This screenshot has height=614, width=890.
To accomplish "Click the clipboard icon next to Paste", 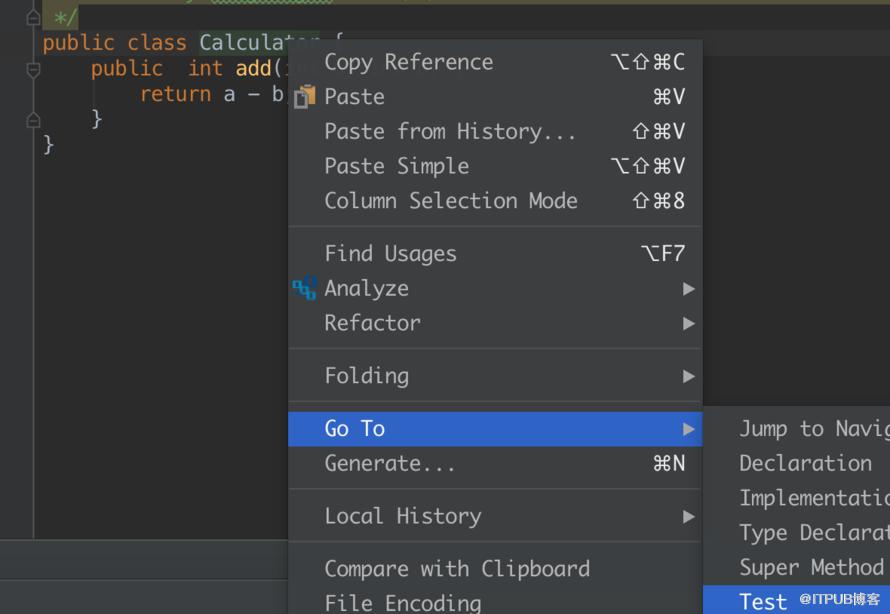I will click(x=304, y=96).
